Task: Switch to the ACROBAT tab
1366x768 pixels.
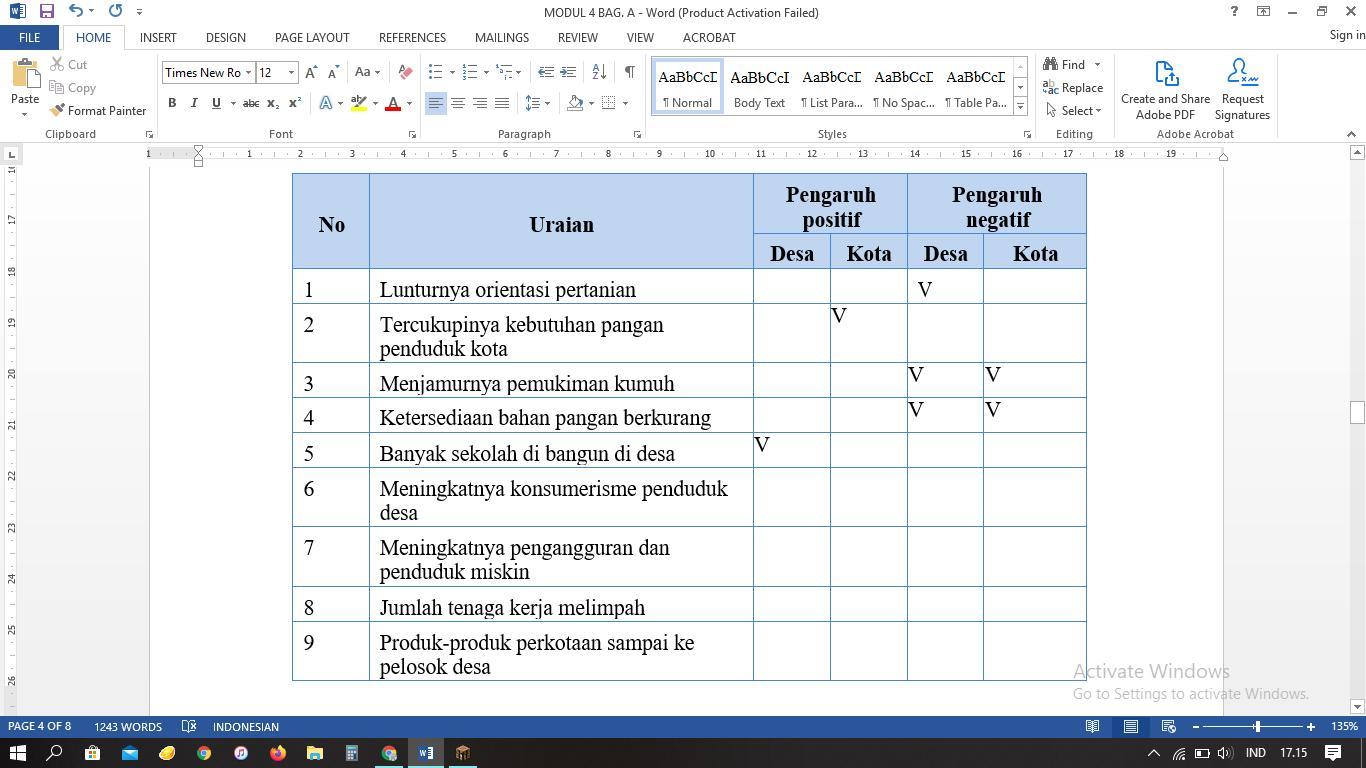Action: [x=709, y=37]
